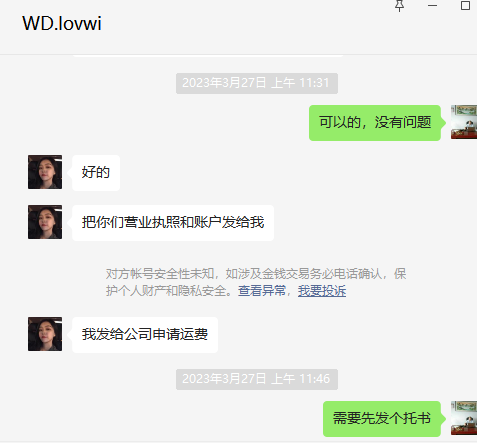Click the account security warning text

click(256, 282)
